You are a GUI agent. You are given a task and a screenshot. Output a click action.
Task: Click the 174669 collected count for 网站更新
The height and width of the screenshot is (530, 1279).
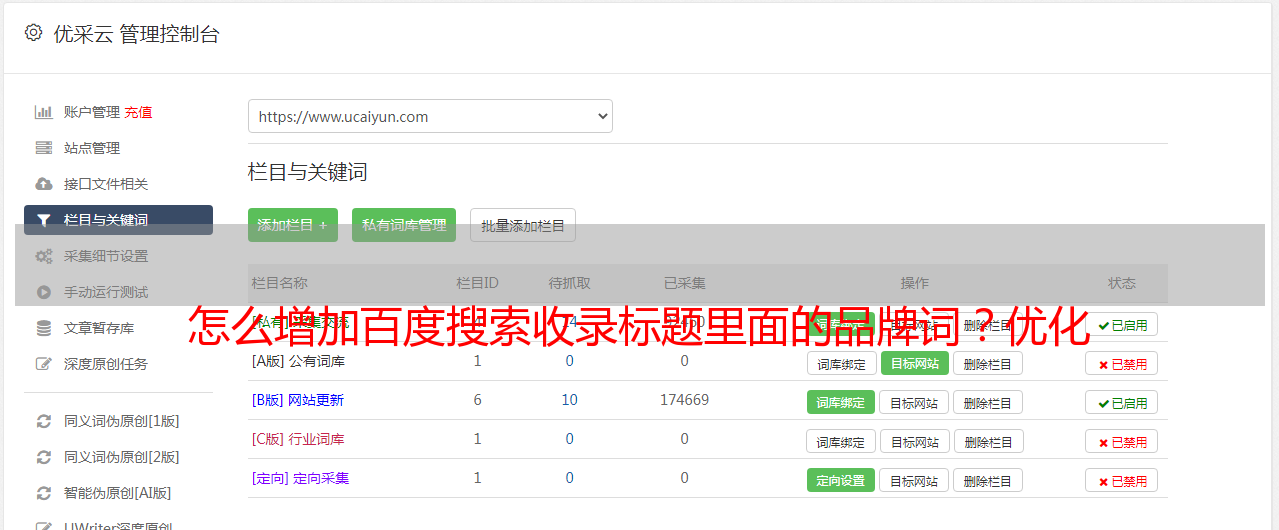point(684,400)
